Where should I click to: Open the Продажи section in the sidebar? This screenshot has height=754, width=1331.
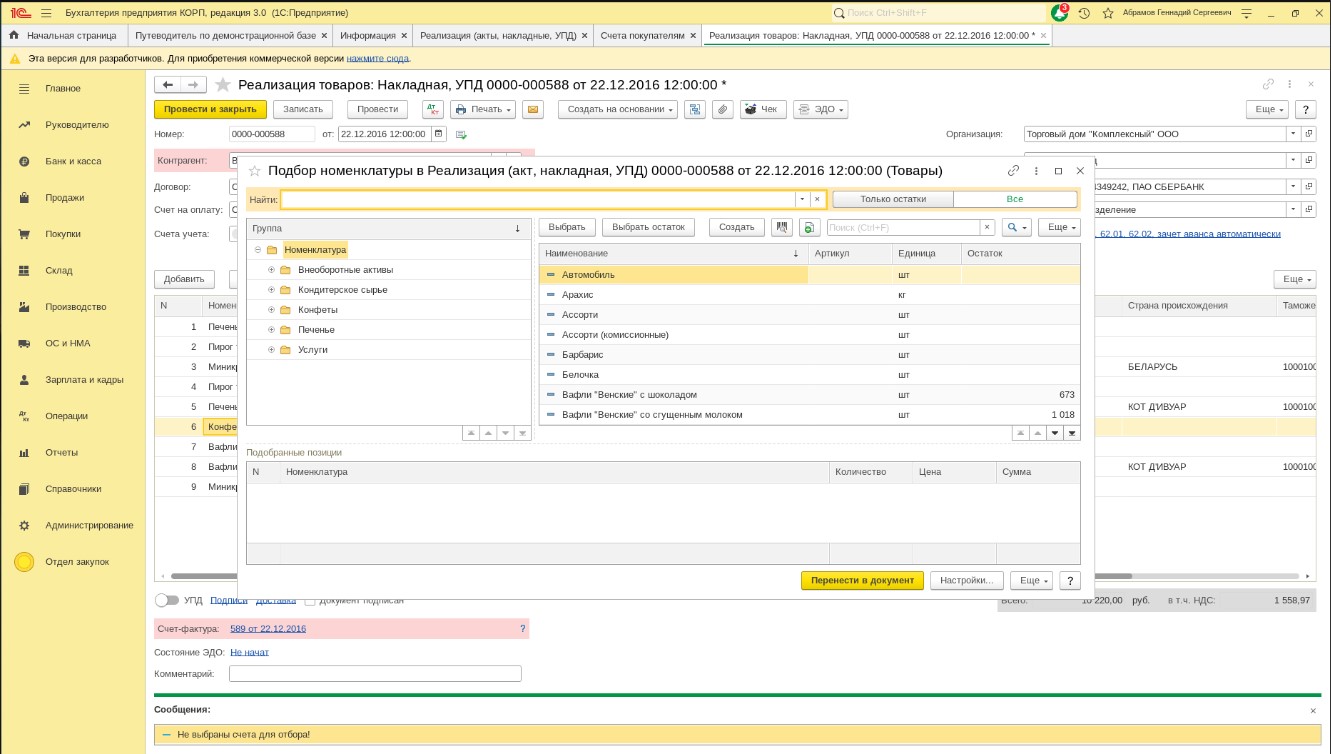tap(64, 198)
